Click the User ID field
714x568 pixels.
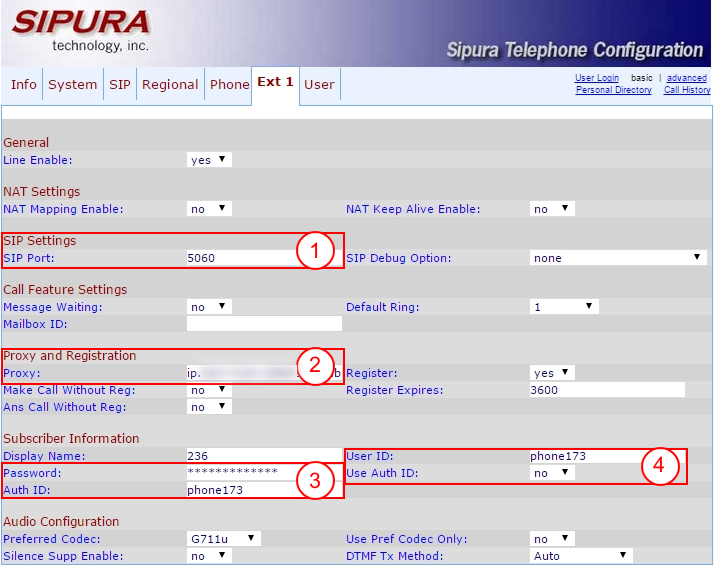tap(607, 456)
